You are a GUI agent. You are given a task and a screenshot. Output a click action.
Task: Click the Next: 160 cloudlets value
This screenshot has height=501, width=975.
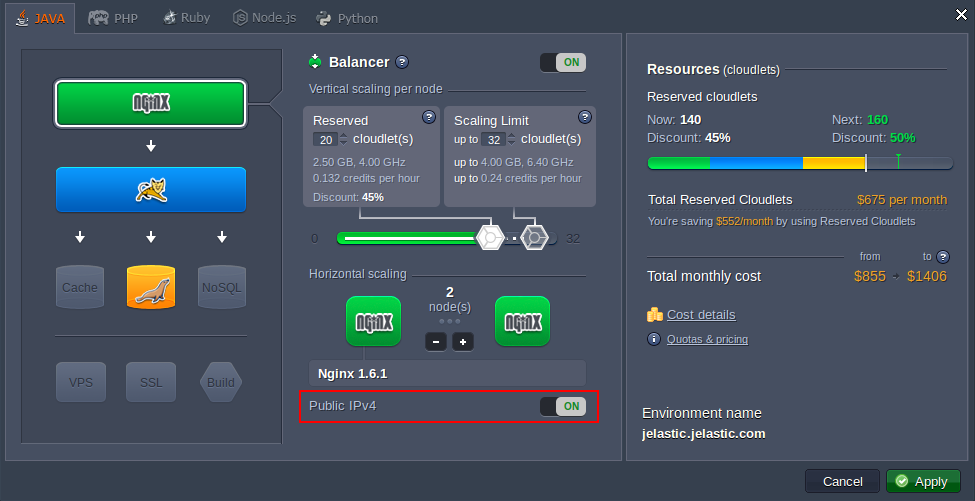[x=860, y=120]
